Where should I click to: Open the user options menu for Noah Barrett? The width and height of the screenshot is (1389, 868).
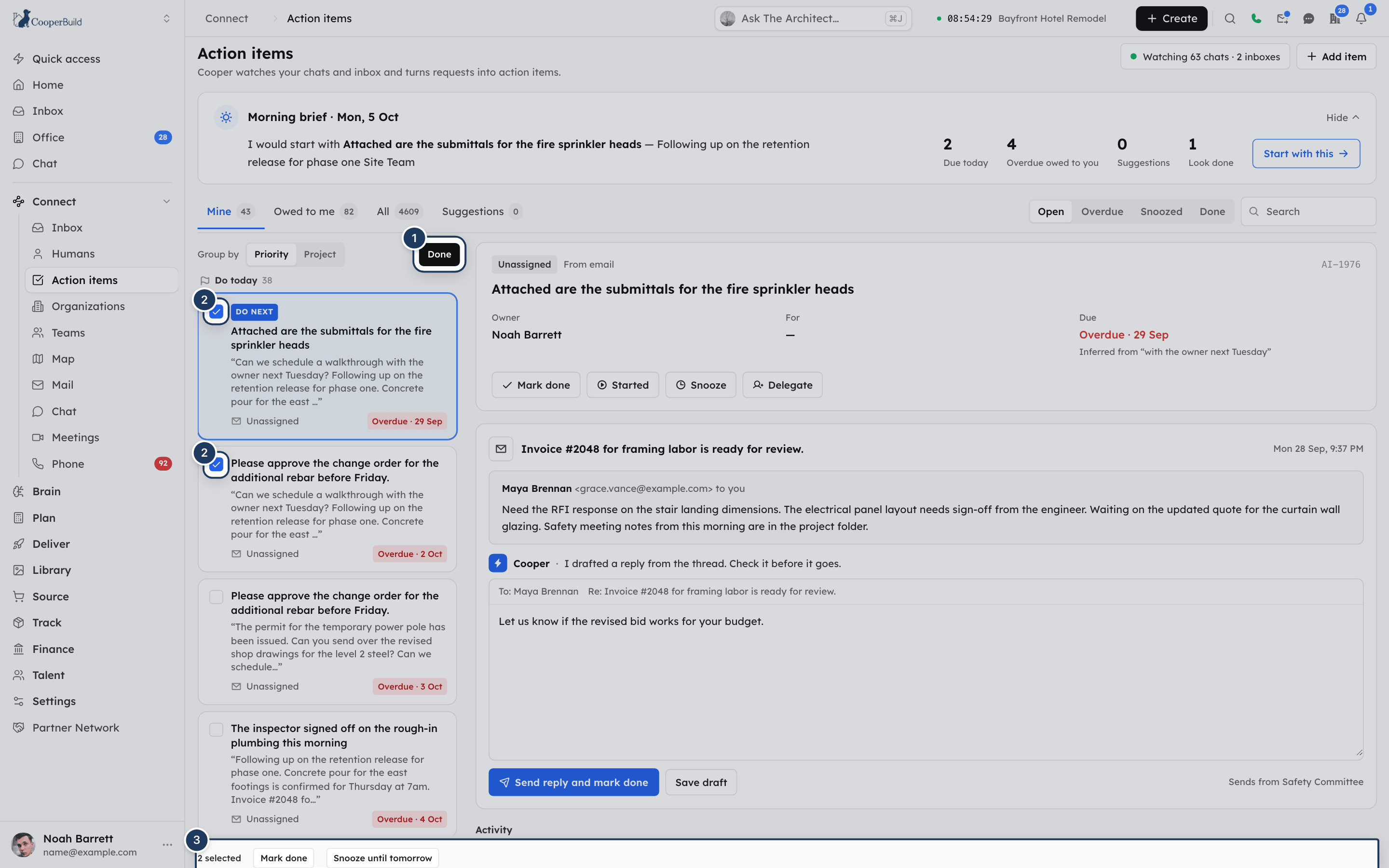(167, 844)
